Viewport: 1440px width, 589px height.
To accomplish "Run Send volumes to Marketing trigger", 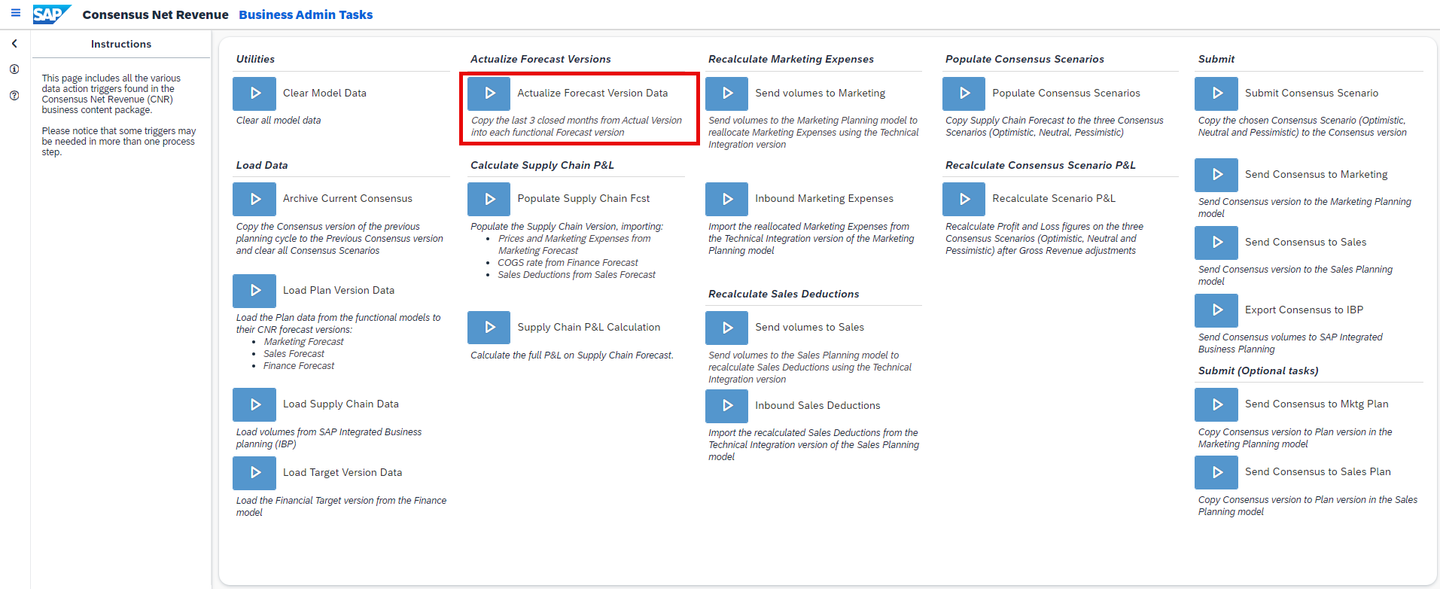I will [x=727, y=93].
